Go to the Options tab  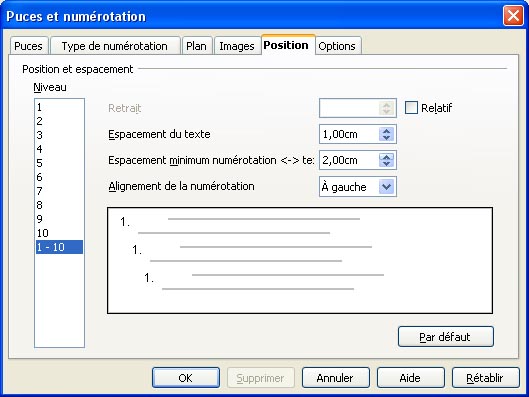[337, 46]
